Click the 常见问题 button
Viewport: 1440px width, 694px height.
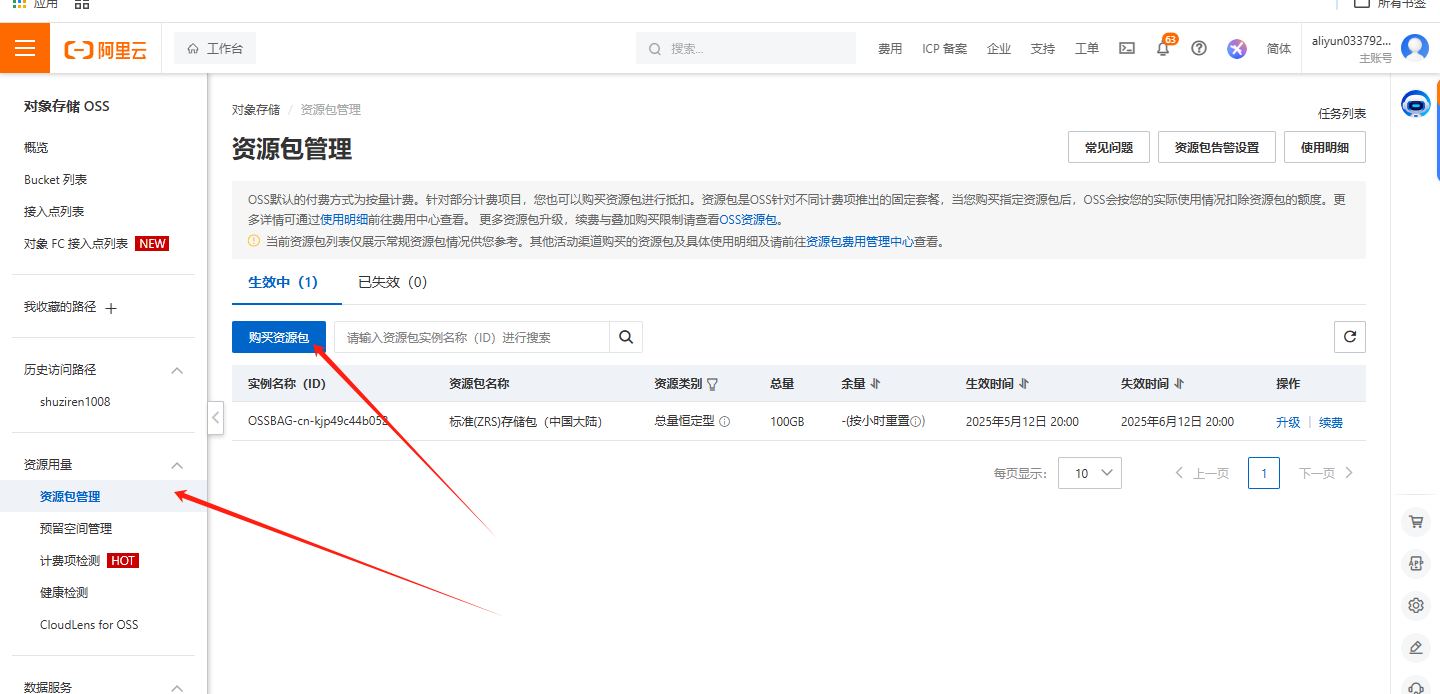point(1109,147)
